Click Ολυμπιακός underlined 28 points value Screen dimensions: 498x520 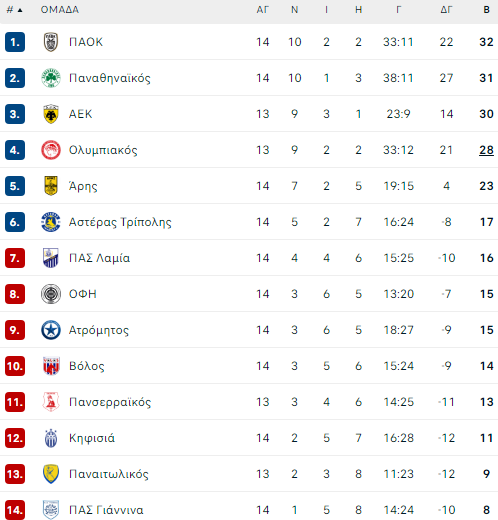pyautogui.click(x=486, y=150)
